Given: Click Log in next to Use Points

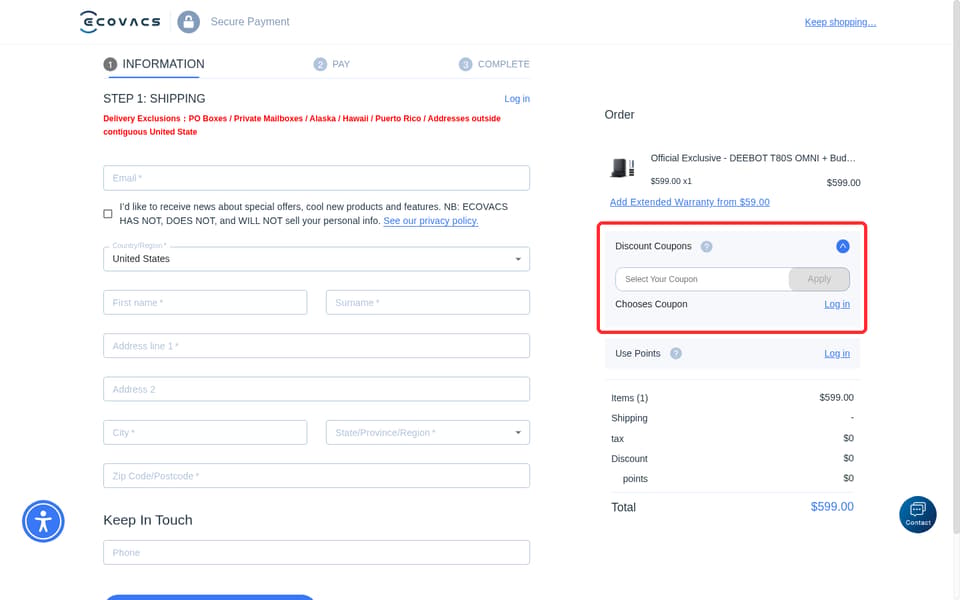Looking at the screenshot, I should click(x=837, y=354).
